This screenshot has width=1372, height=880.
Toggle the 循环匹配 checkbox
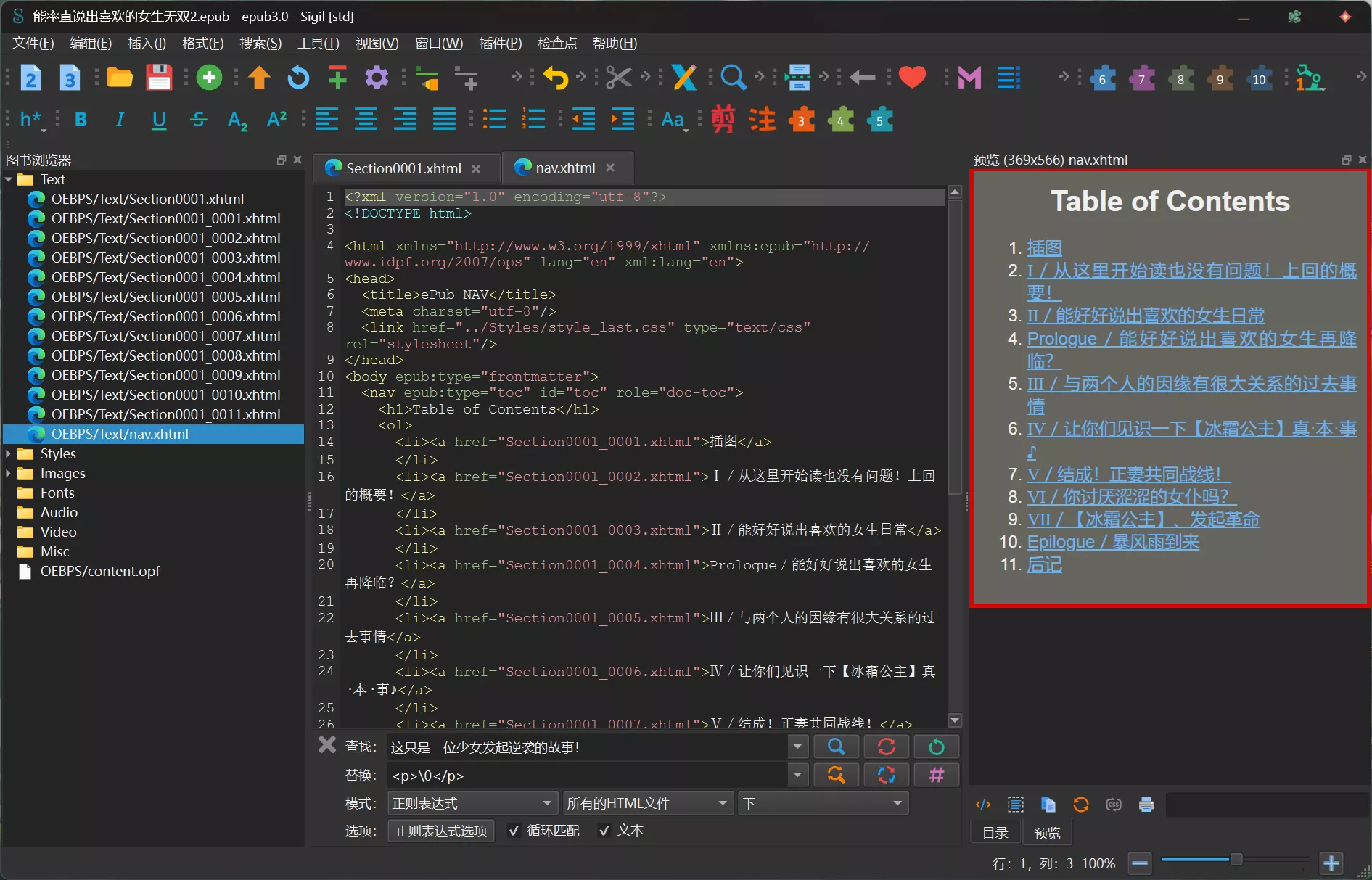tap(514, 831)
